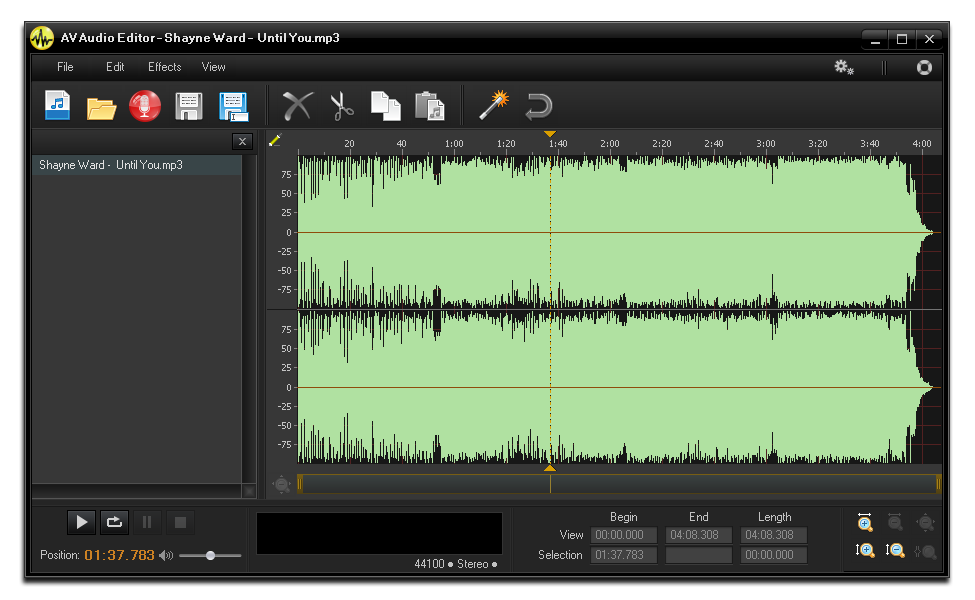Click the 3:00 mark on timeline ruler
This screenshot has width=975, height=600.
[765, 144]
